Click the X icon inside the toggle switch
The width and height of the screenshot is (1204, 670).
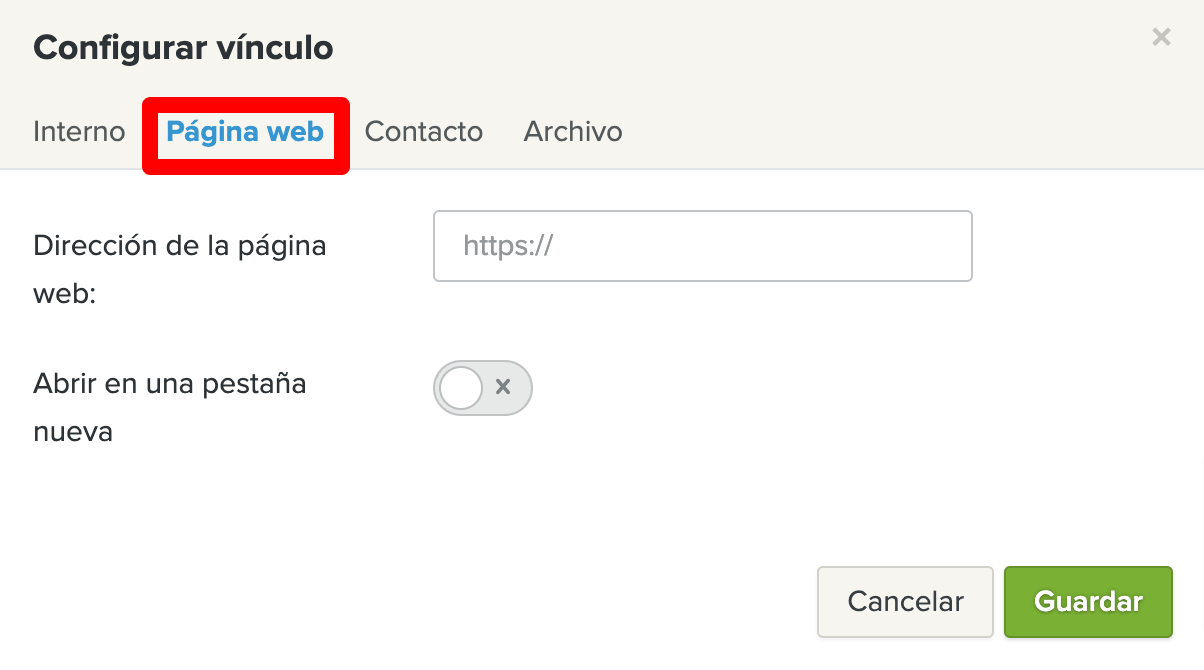point(503,388)
